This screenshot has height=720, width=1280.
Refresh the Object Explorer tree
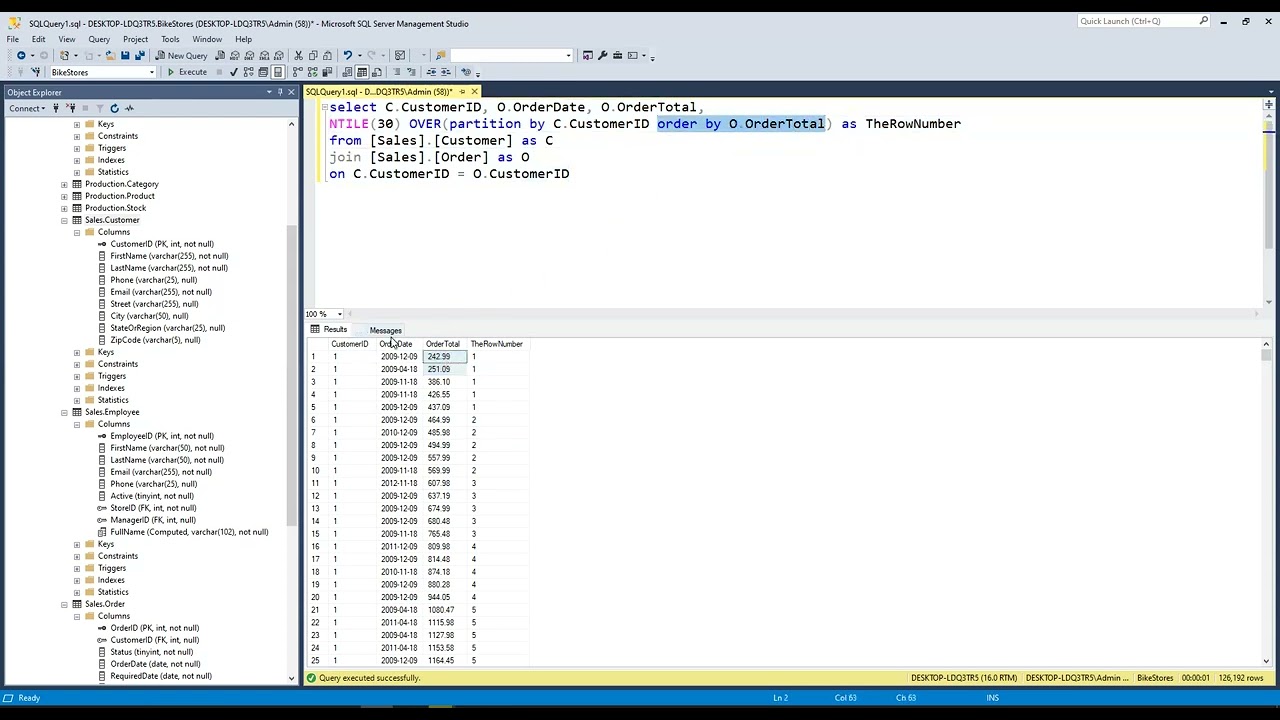point(114,108)
